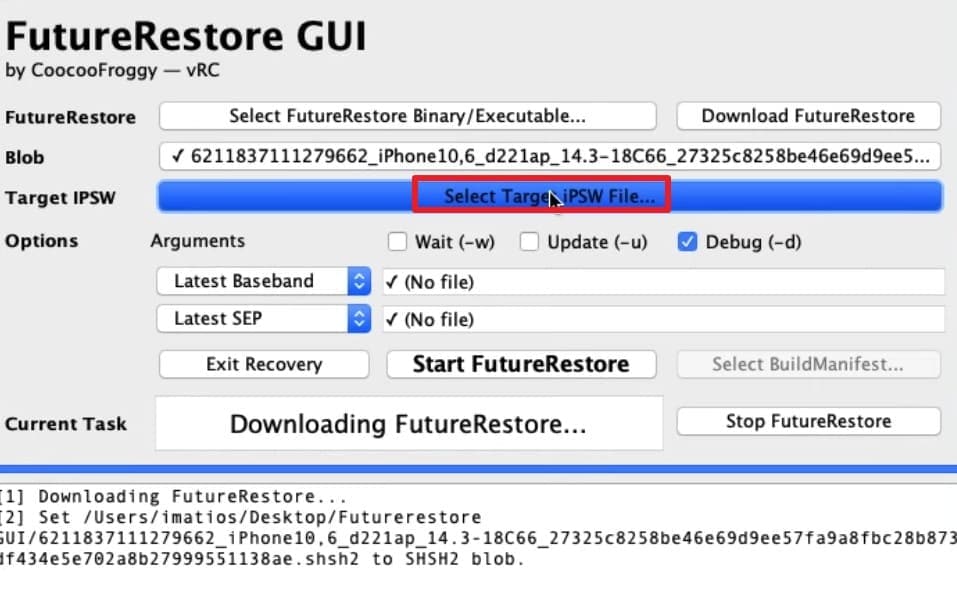Click the Select FutureRestore Binary/Executable button
The height and width of the screenshot is (607, 957).
pyautogui.click(x=407, y=116)
